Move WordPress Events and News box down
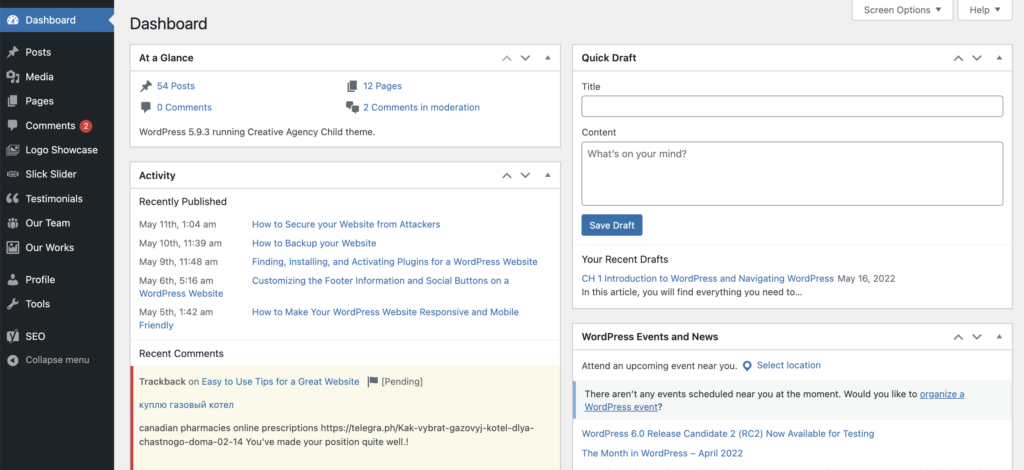 [977, 337]
